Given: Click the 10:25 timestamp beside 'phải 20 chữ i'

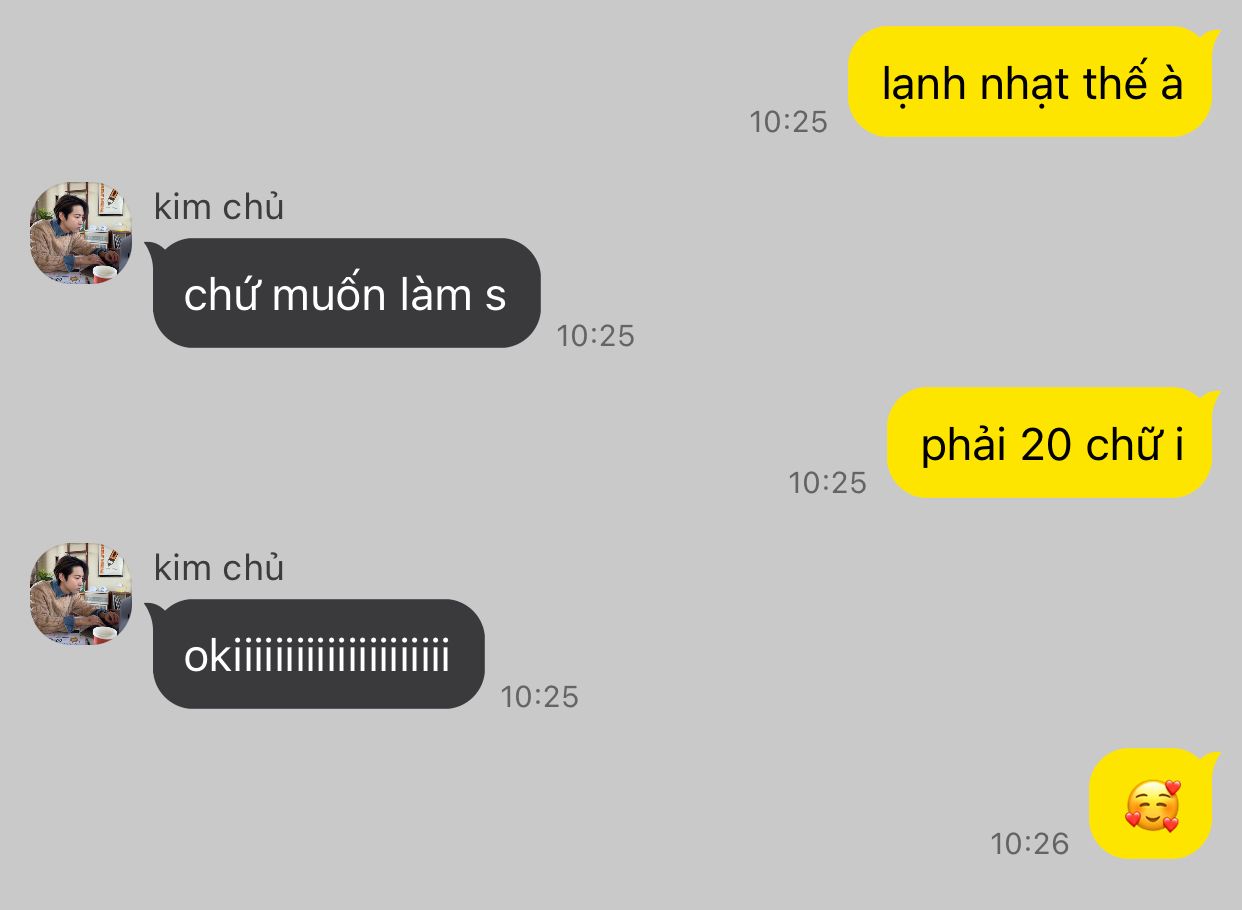Looking at the screenshot, I should coord(828,483).
